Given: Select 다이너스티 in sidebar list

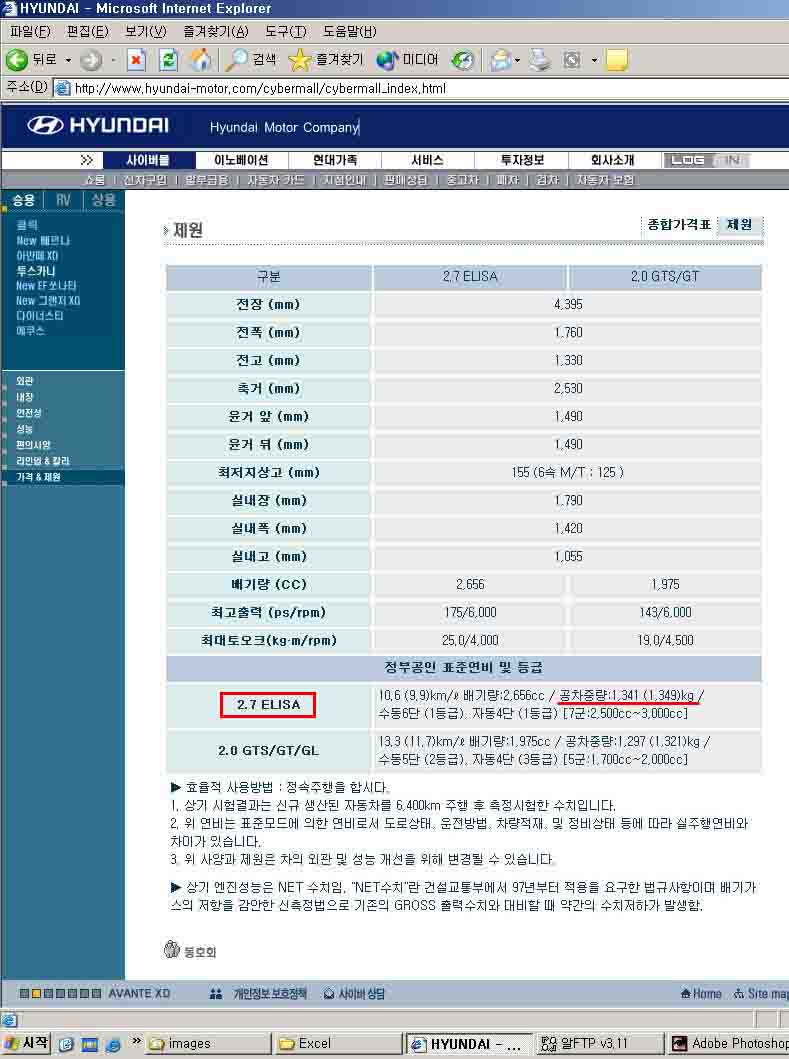Looking at the screenshot, I should (40, 315).
